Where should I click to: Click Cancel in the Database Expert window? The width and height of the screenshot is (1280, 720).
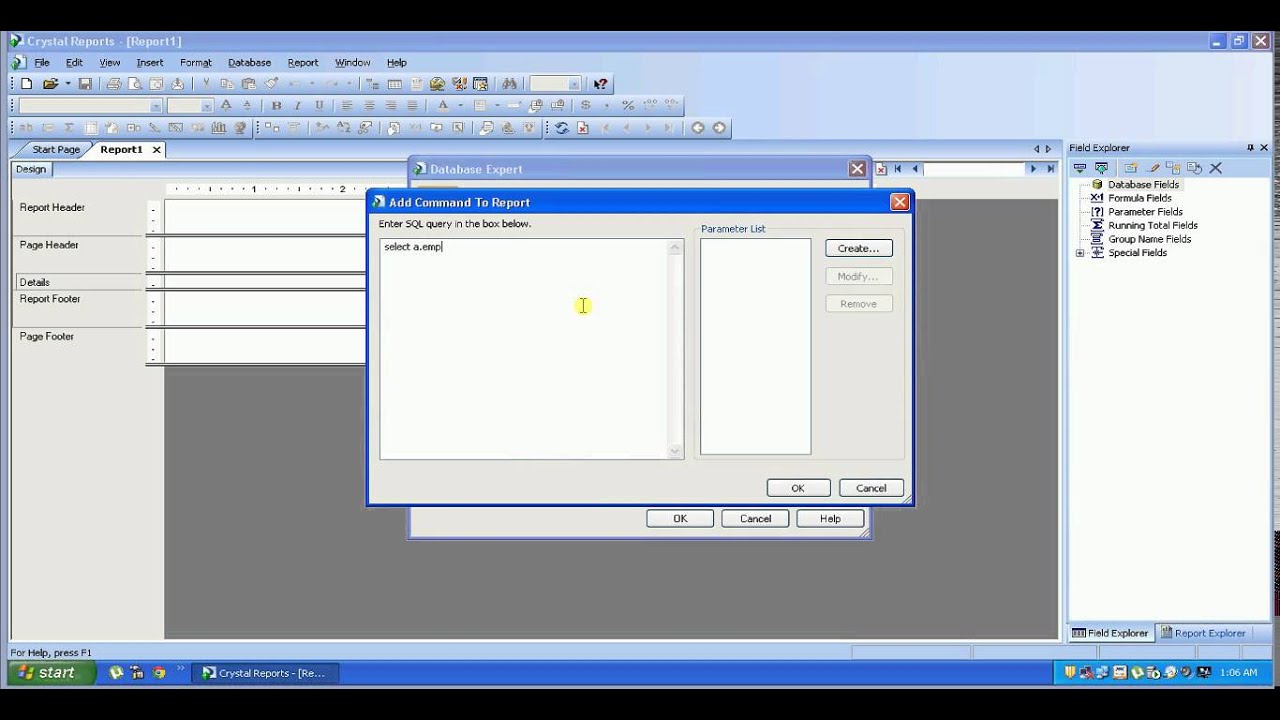(755, 518)
